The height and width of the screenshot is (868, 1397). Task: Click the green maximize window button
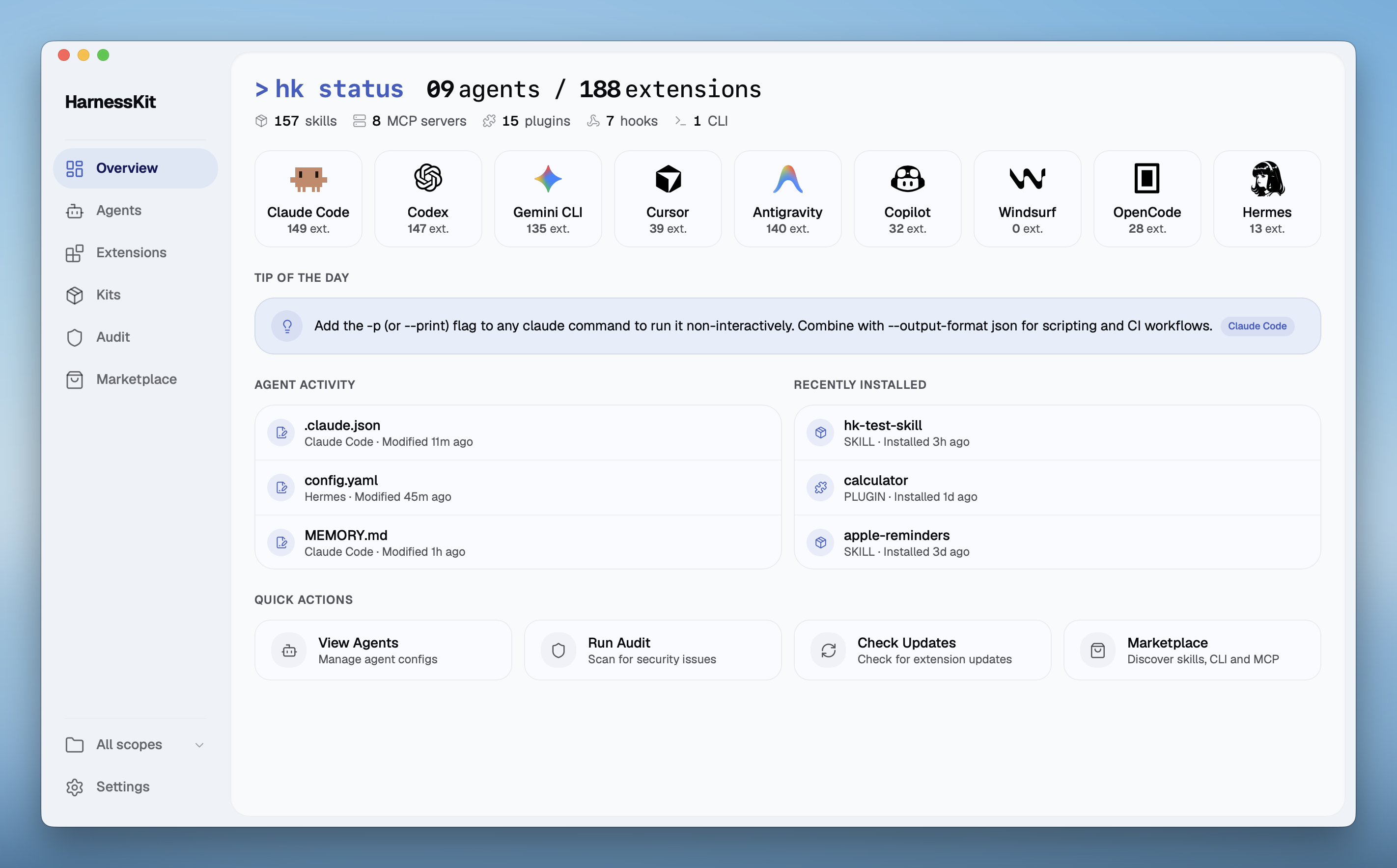pyautogui.click(x=103, y=55)
